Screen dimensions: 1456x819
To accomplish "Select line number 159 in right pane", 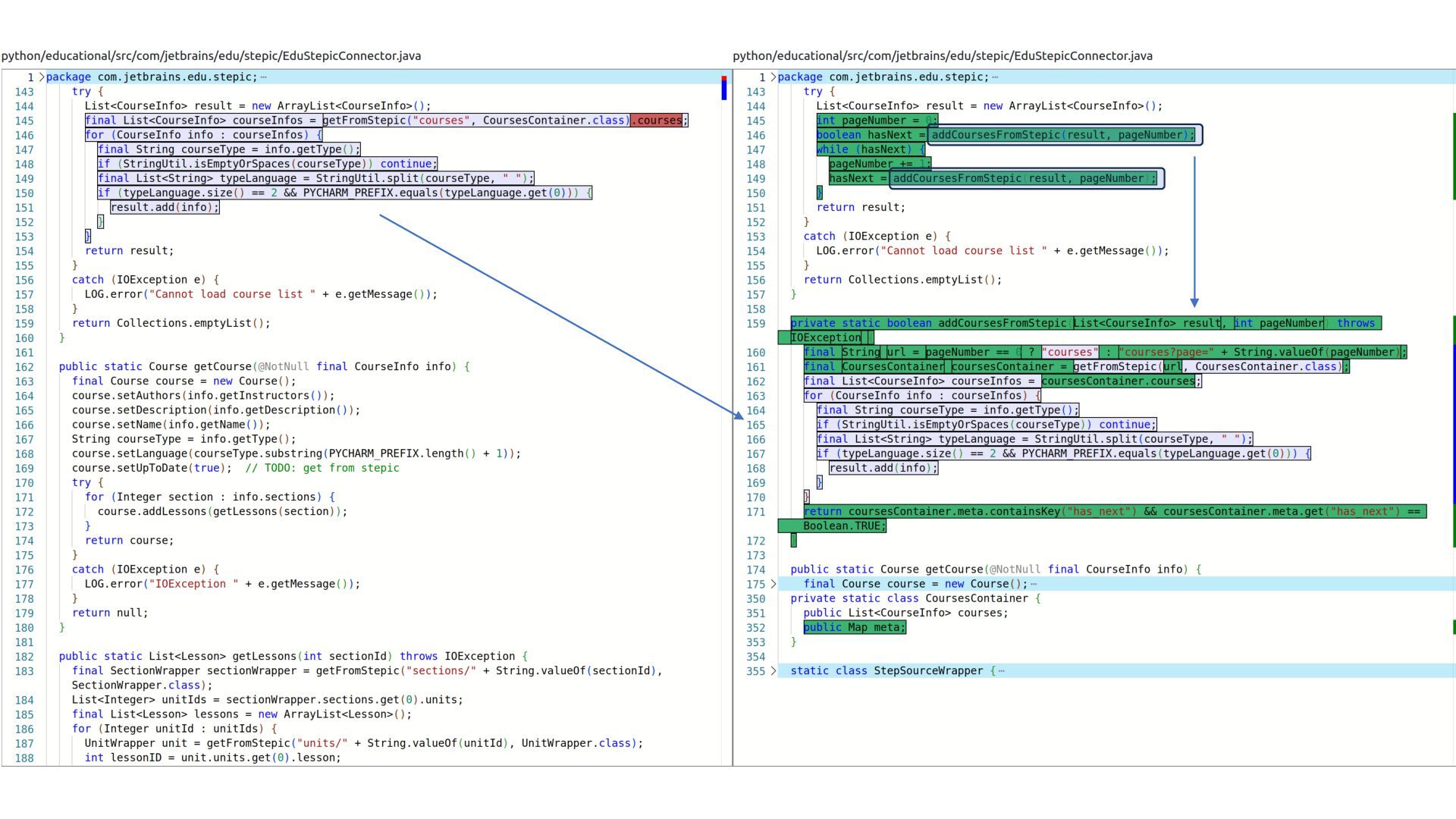I will (756, 324).
